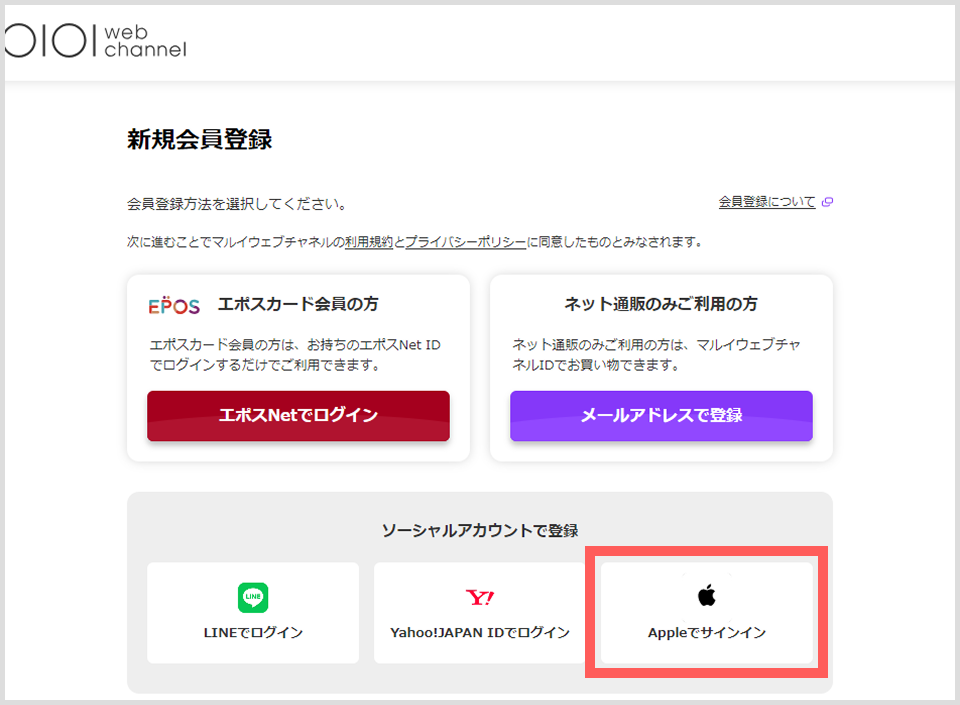This screenshot has width=960, height=705.
Task: Click the エポスカード会員の方 card title
Action: pos(298,304)
